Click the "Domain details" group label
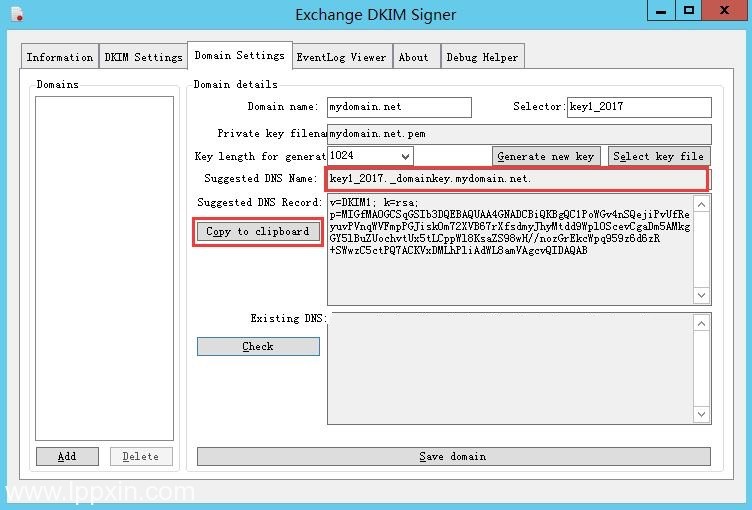Image resolution: width=752 pixels, height=510 pixels. click(235, 84)
